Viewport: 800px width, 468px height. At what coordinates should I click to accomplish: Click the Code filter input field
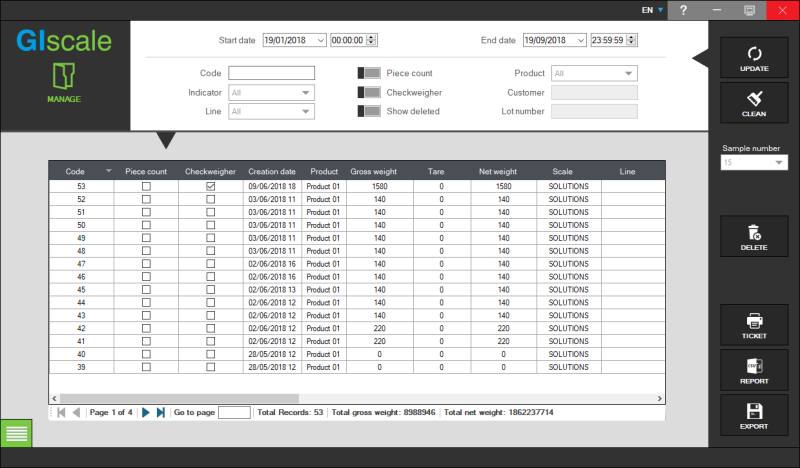coord(271,73)
